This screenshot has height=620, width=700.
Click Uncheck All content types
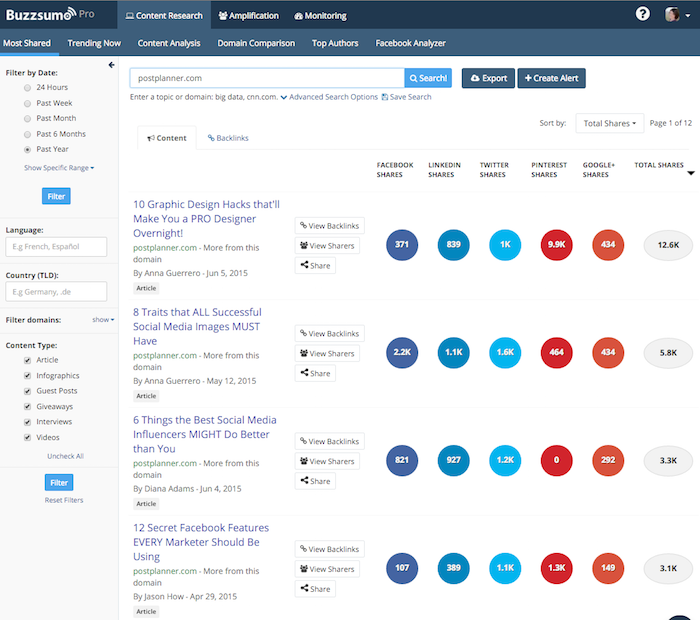point(66,456)
